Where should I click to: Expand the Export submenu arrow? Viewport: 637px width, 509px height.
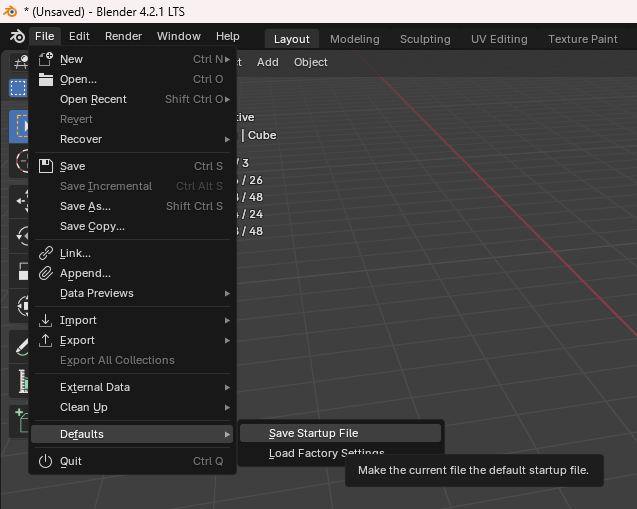click(x=228, y=340)
